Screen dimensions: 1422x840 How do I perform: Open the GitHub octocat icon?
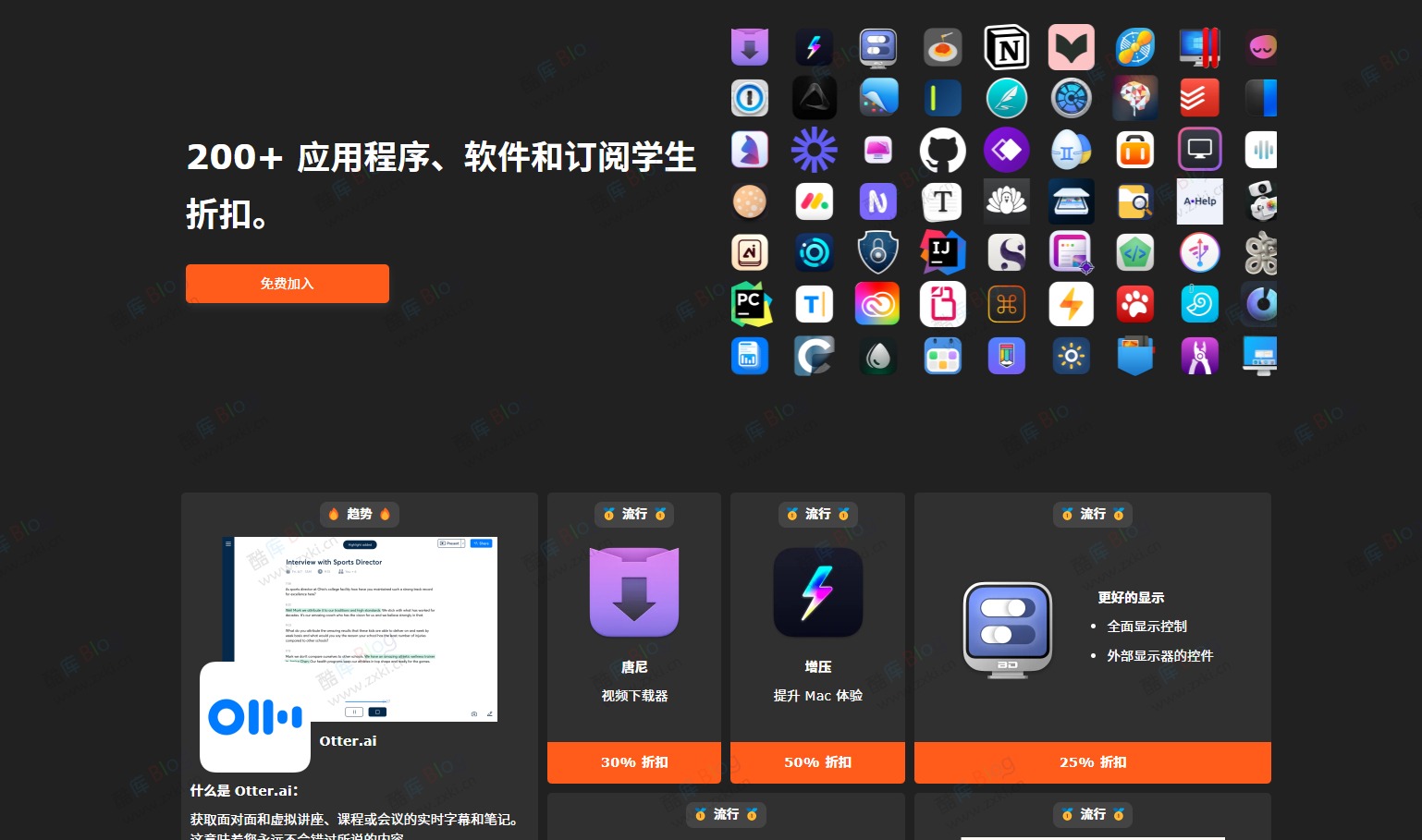942,150
